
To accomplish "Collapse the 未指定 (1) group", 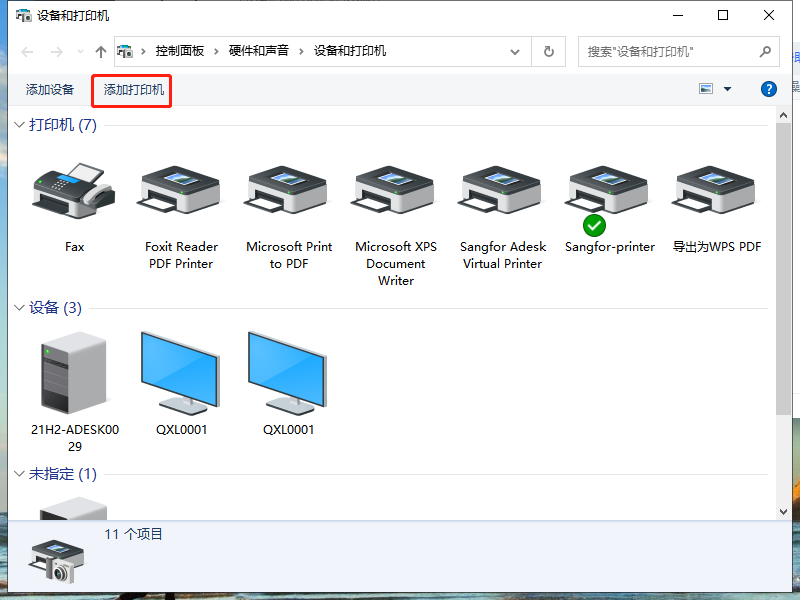I will pyautogui.click(x=19, y=474).
